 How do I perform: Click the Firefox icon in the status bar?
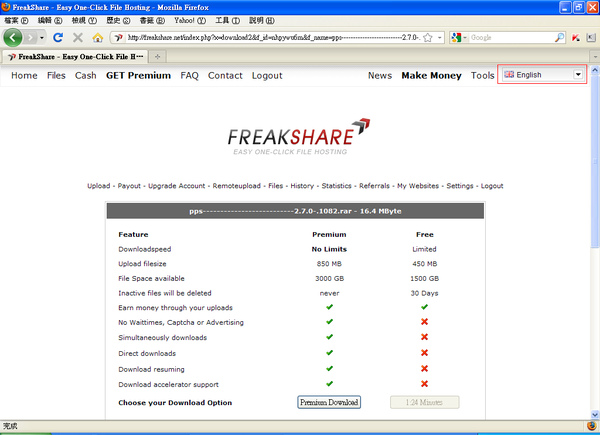pyautogui.click(x=592, y=425)
